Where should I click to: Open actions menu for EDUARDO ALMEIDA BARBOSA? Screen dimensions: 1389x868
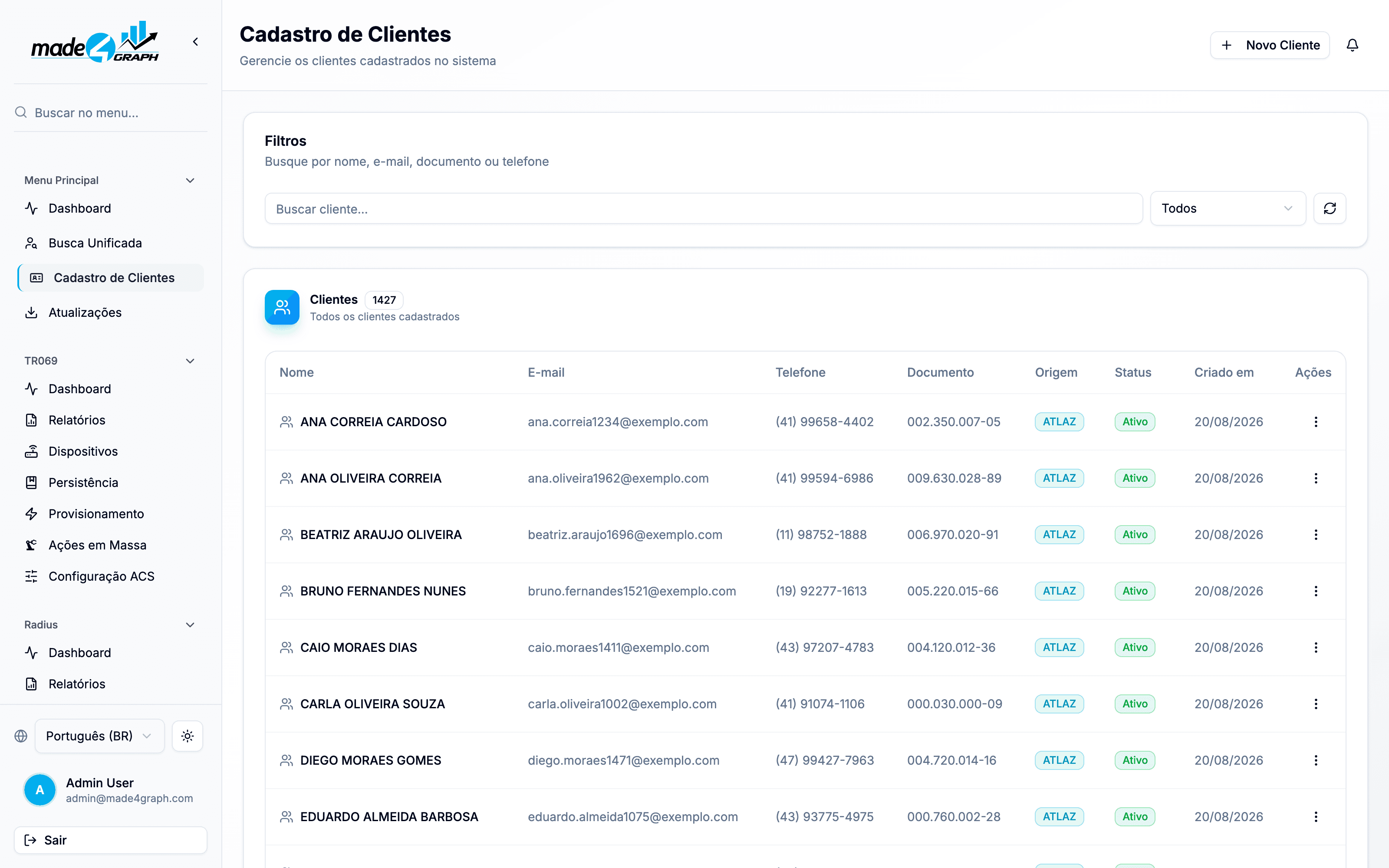1316,816
